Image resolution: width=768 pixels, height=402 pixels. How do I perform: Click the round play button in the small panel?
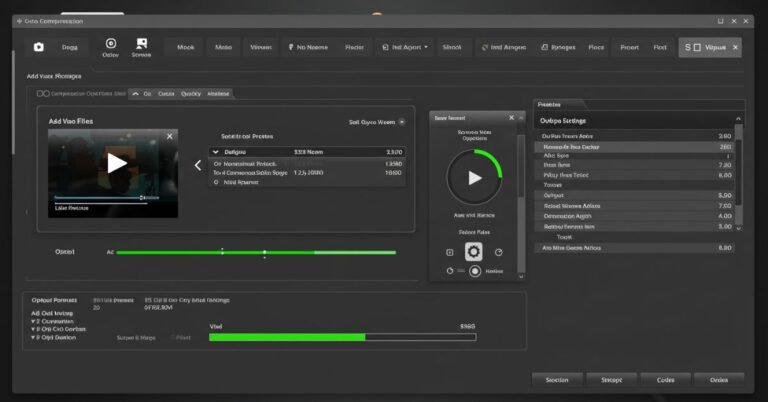(x=474, y=178)
